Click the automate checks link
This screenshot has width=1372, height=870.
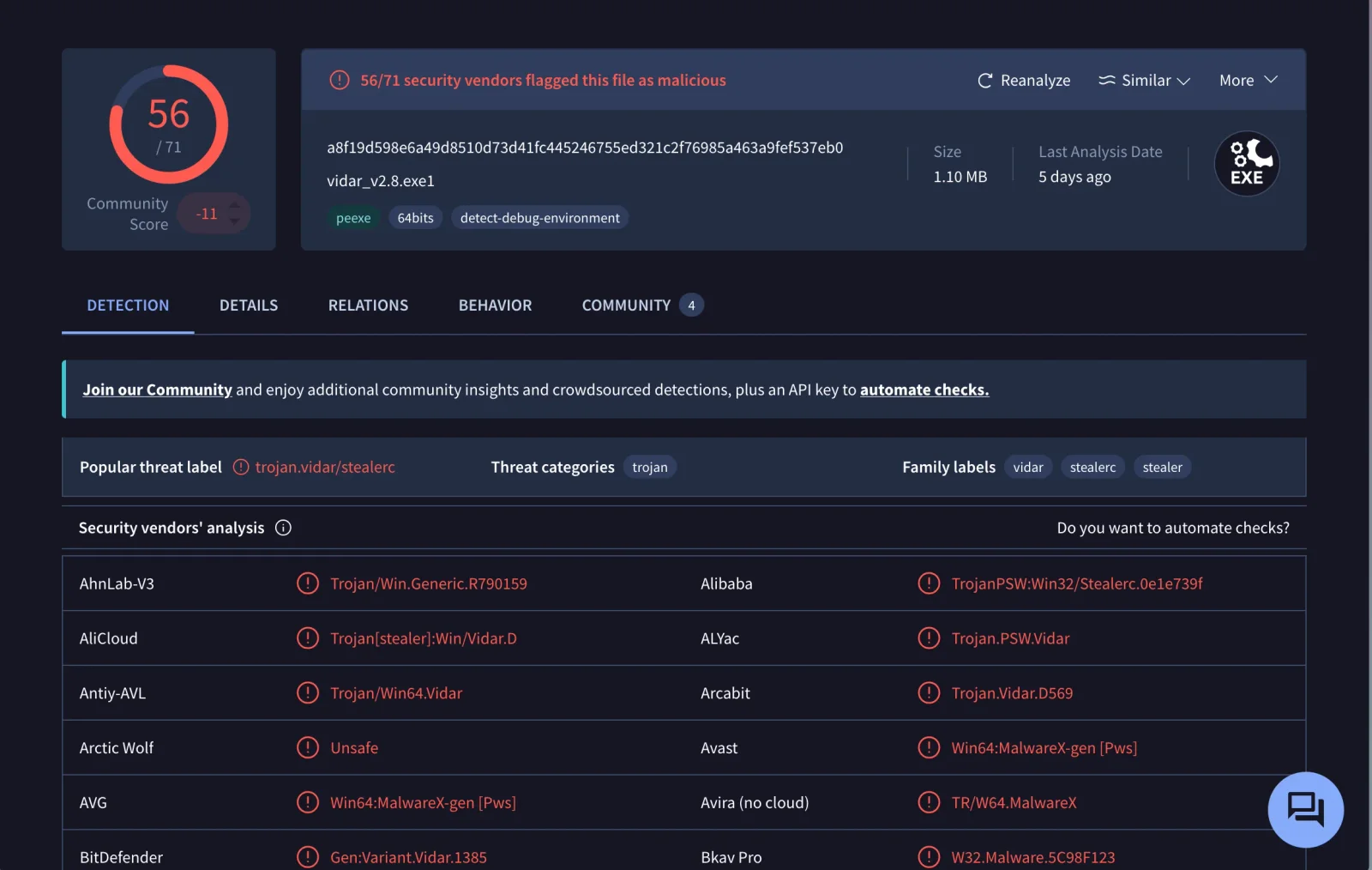(x=924, y=390)
